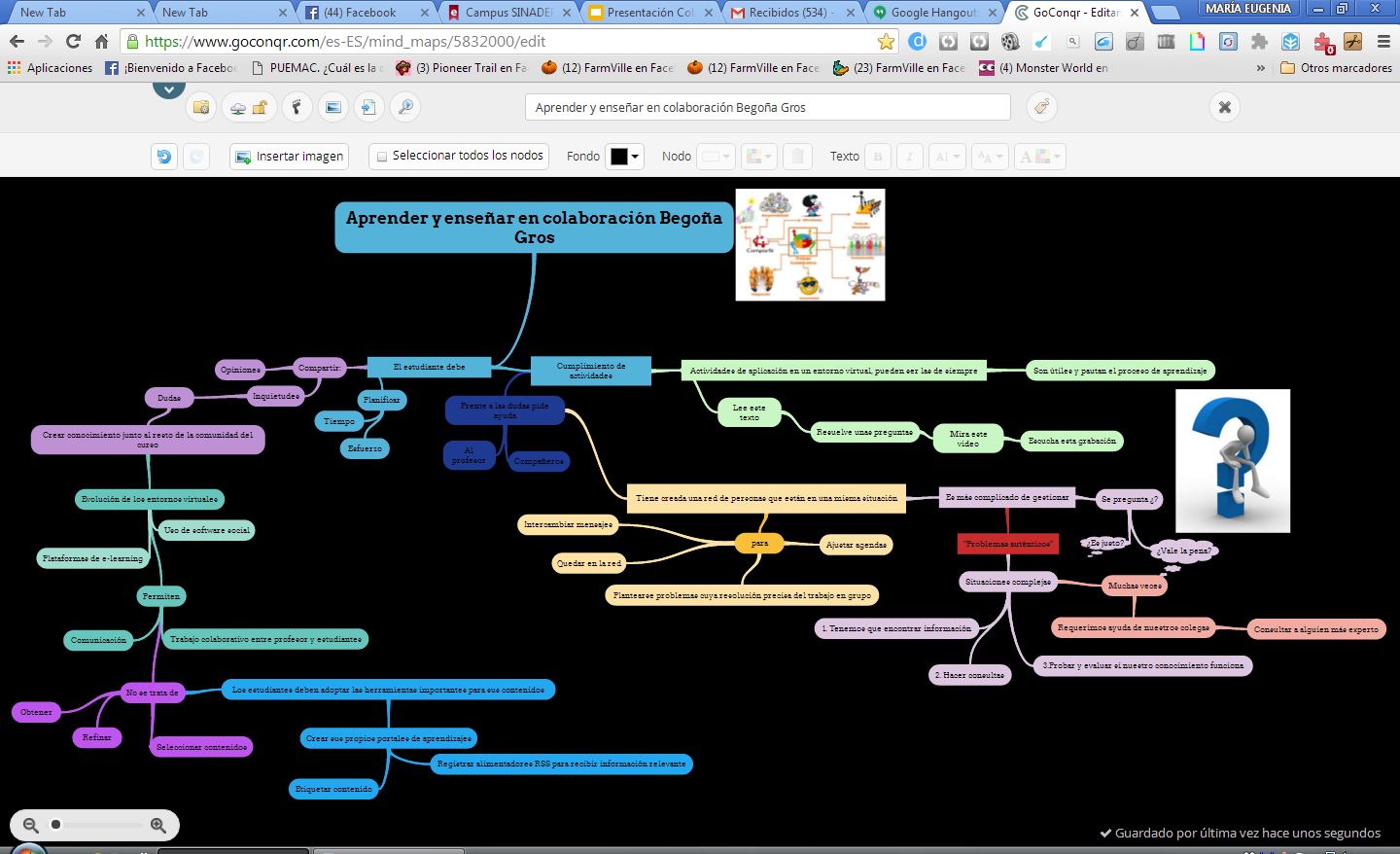
Task: Switch to the Google Hangouts tab
Action: pos(933,13)
